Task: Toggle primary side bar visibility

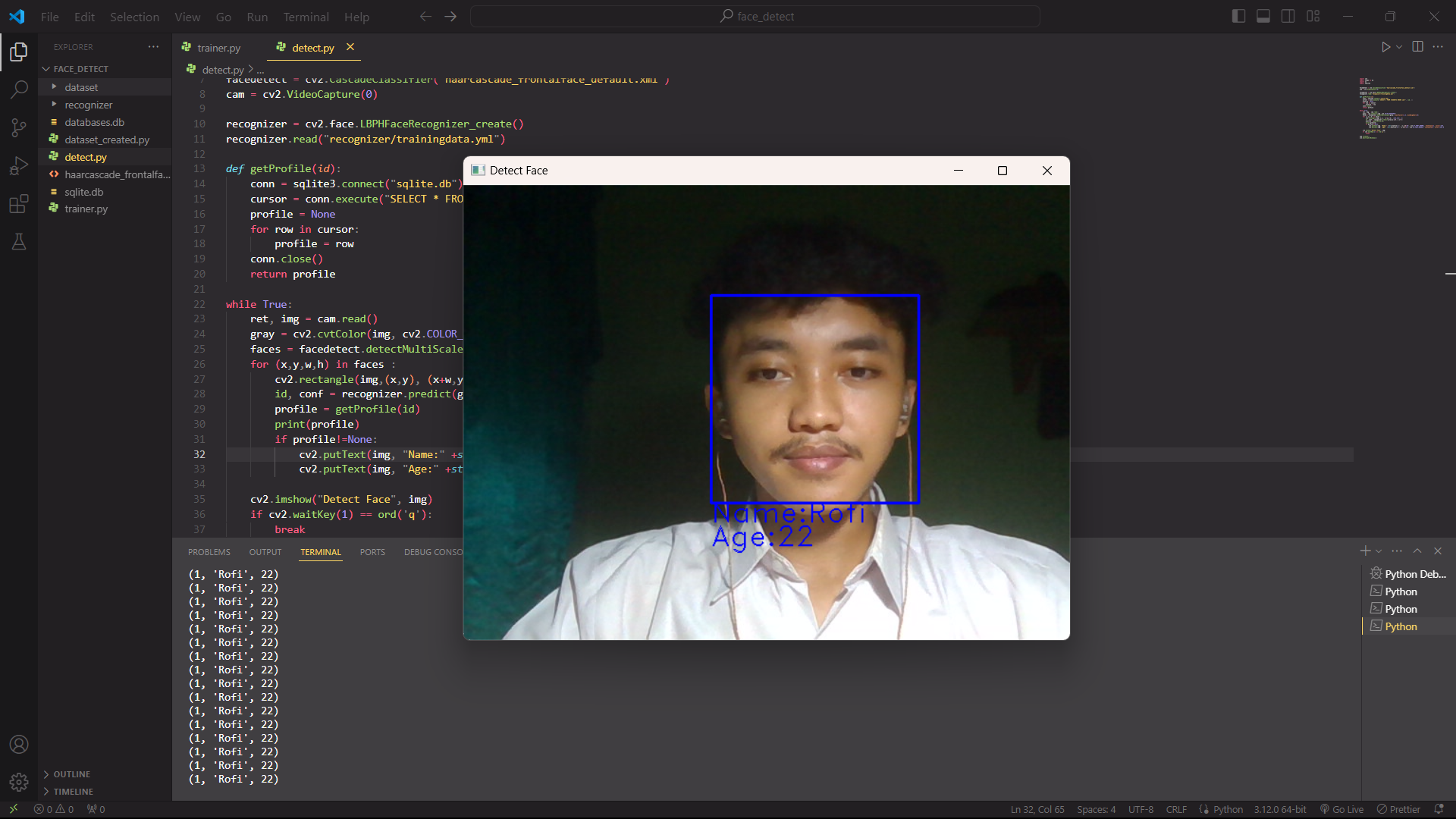Action: click(1238, 17)
